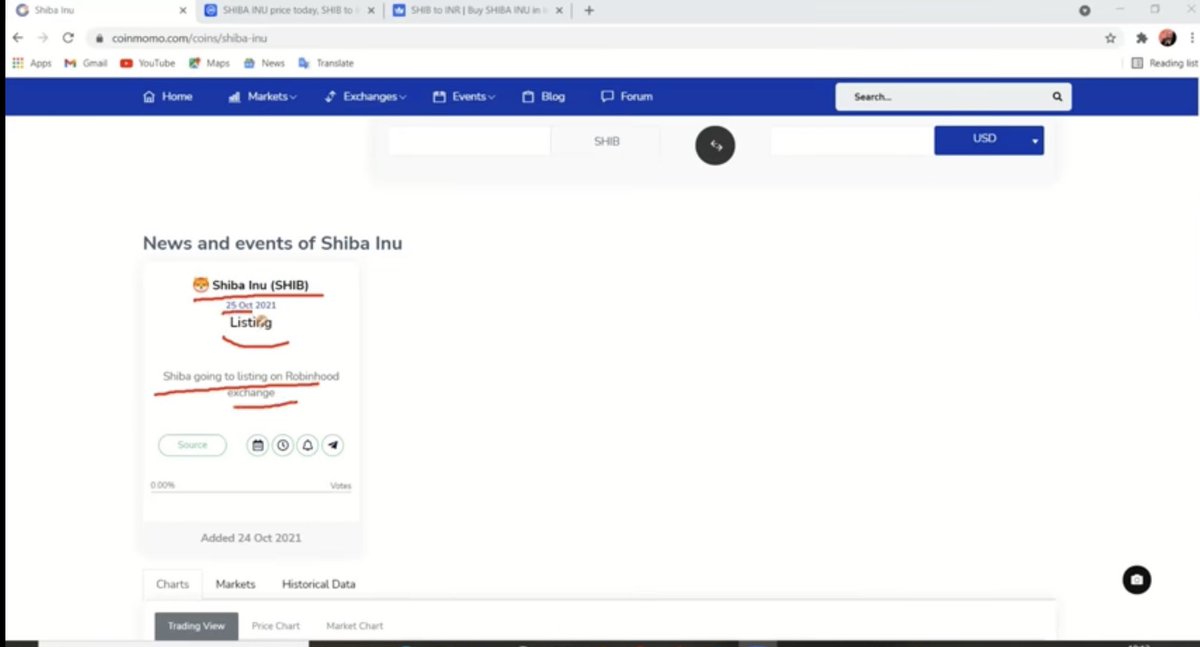Expand the Exchanges dropdown menu
Viewport: 1200px width, 647px height.
pos(366,97)
